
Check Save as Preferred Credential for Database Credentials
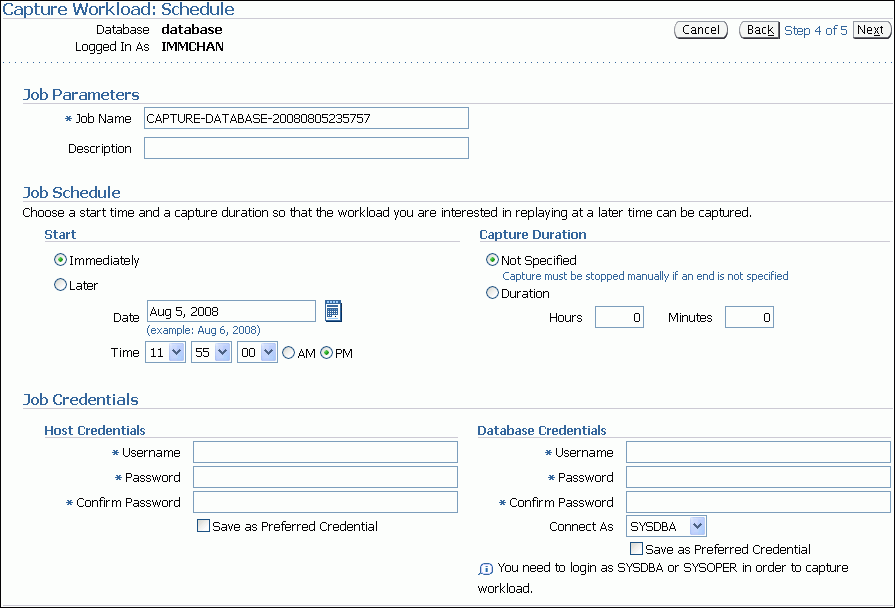pos(636,548)
